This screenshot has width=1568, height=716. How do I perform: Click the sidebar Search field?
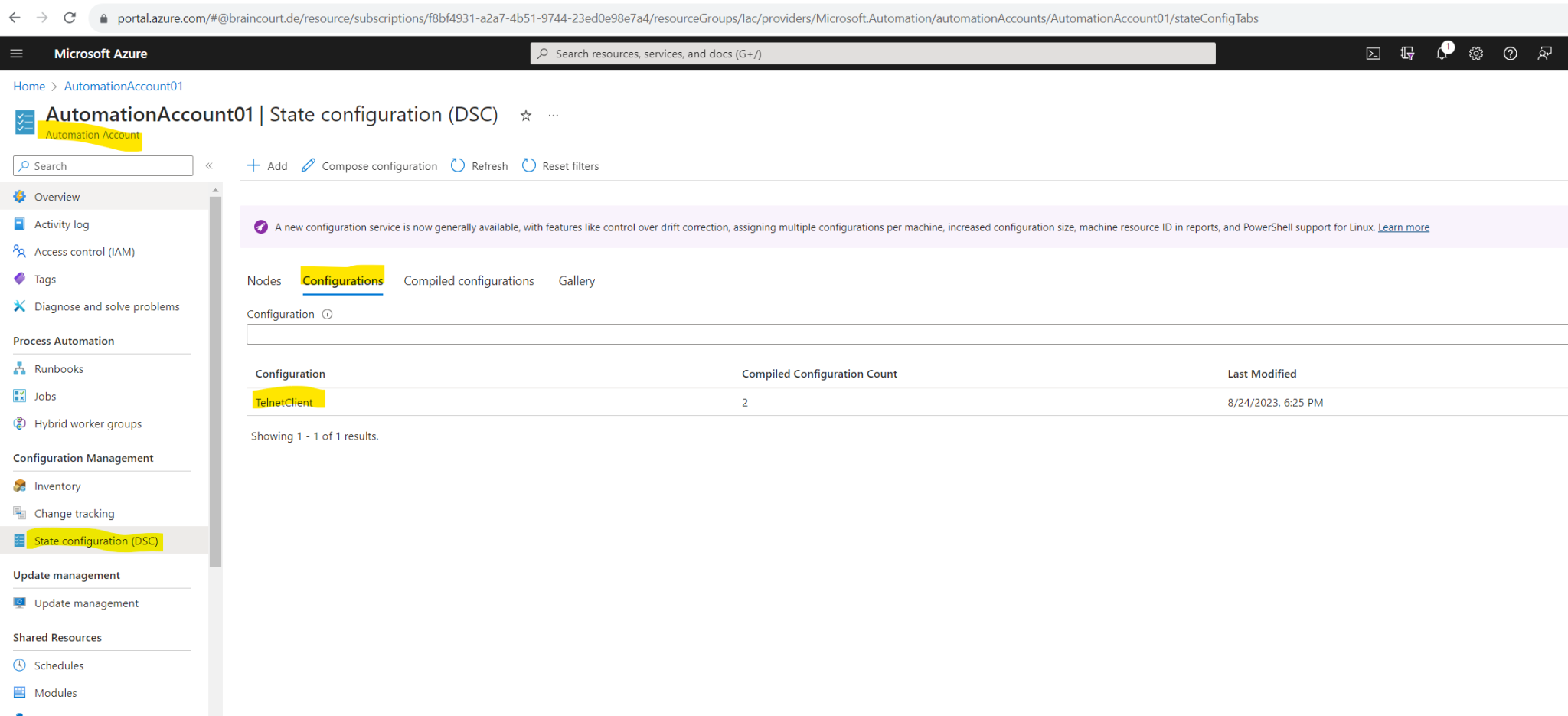[102, 165]
